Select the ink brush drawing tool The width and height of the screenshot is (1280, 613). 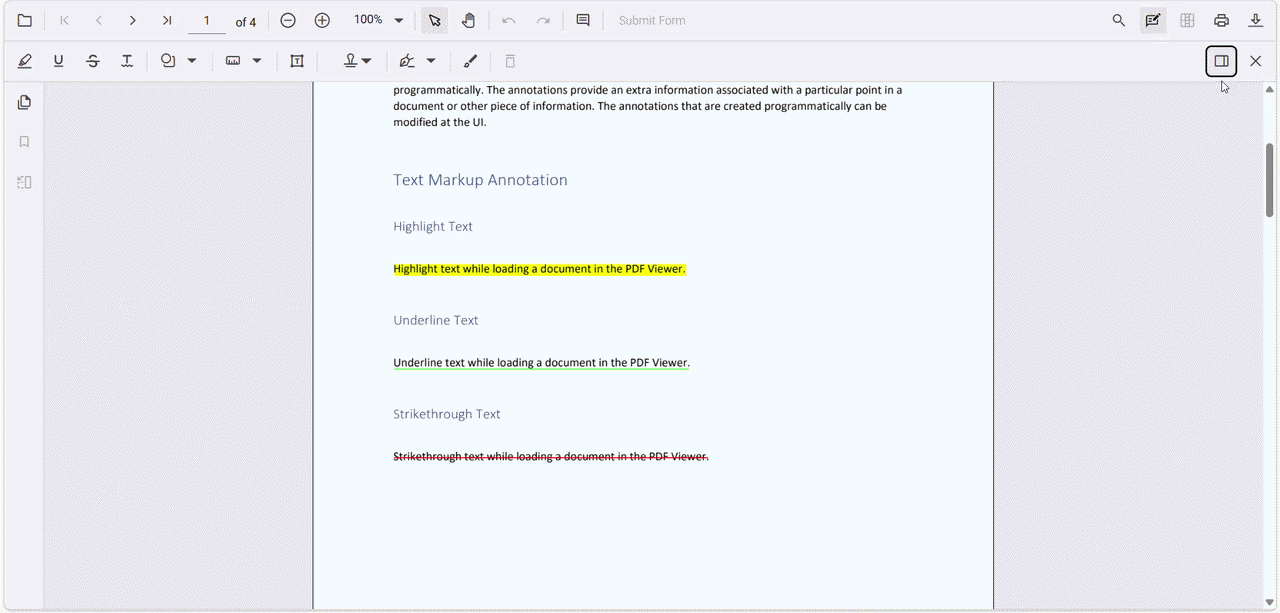[x=470, y=61]
